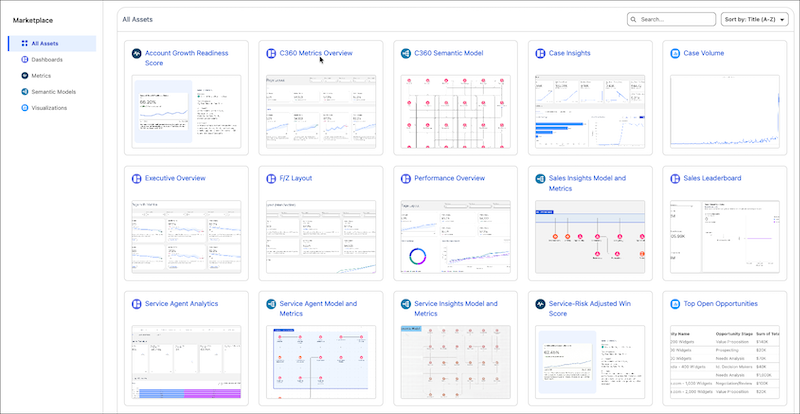800x414 pixels.
Task: Select All Assets in the sidebar
Action: click(x=52, y=43)
